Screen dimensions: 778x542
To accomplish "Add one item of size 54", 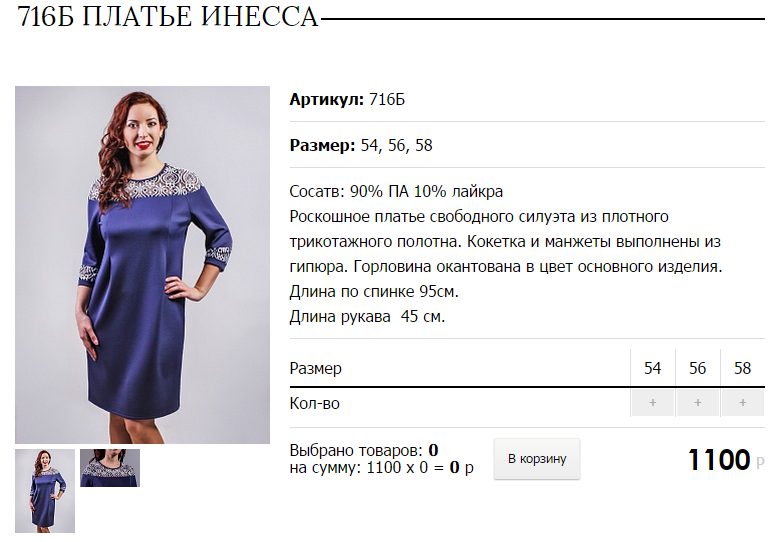I will [x=652, y=403].
